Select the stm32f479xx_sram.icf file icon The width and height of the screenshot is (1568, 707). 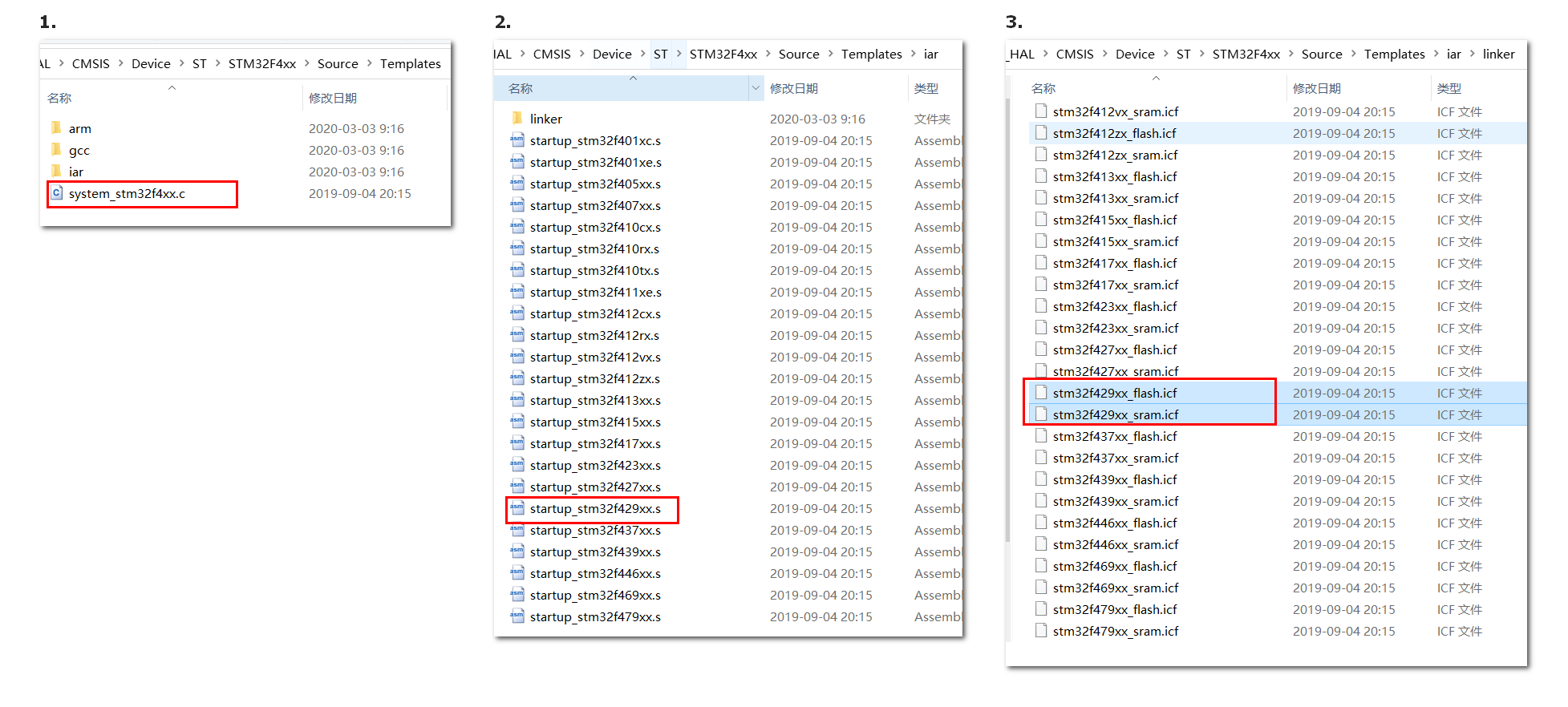(x=1041, y=630)
